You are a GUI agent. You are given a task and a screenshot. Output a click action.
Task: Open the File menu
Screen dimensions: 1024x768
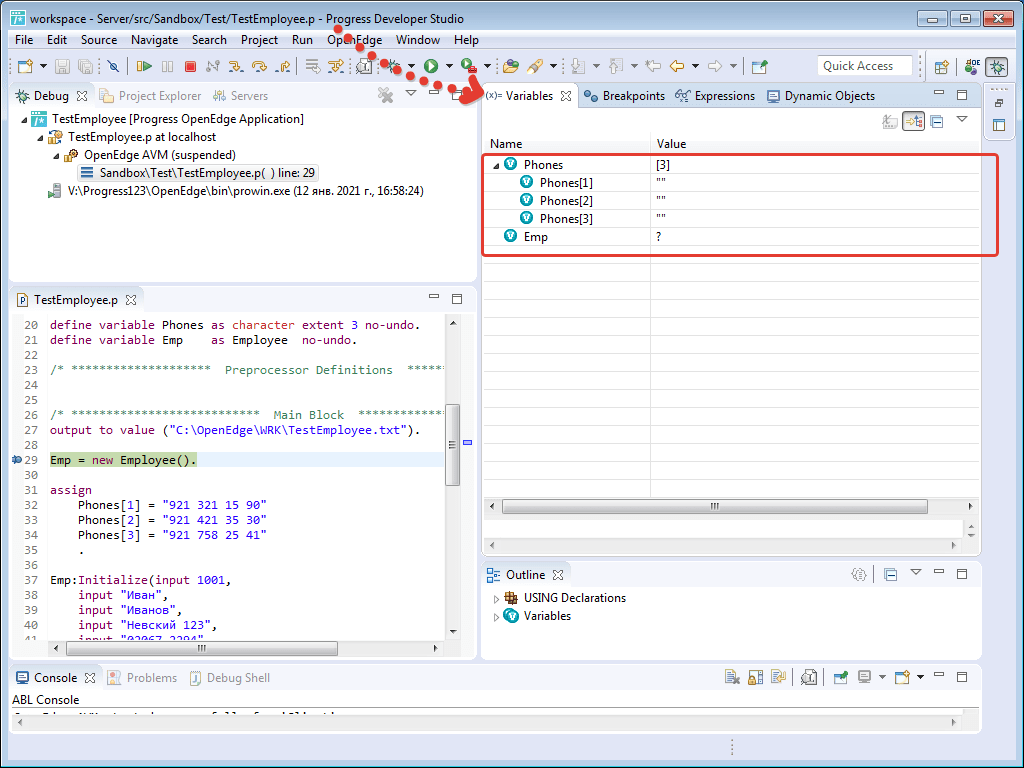pyautogui.click(x=24, y=40)
